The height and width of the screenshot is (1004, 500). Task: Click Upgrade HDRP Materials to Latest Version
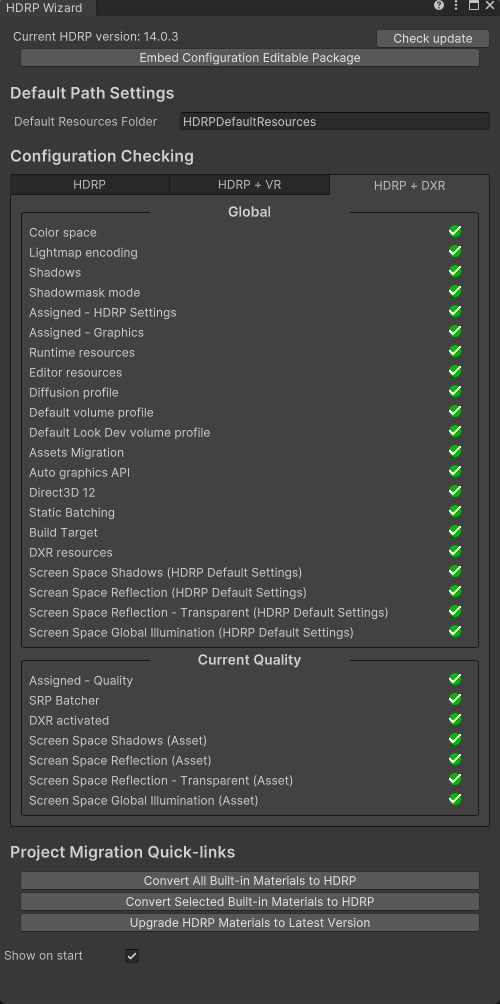coord(250,923)
